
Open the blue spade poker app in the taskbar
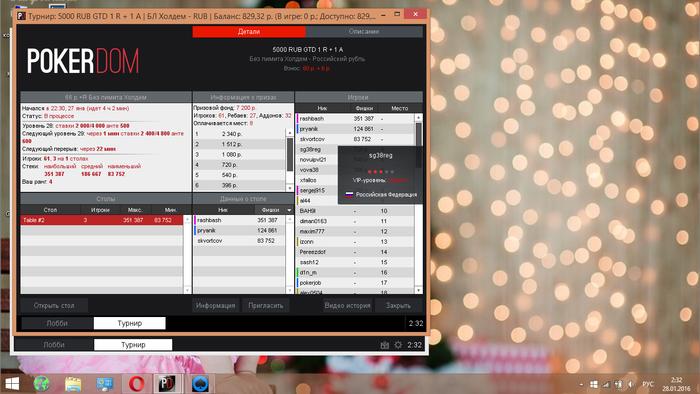200,384
